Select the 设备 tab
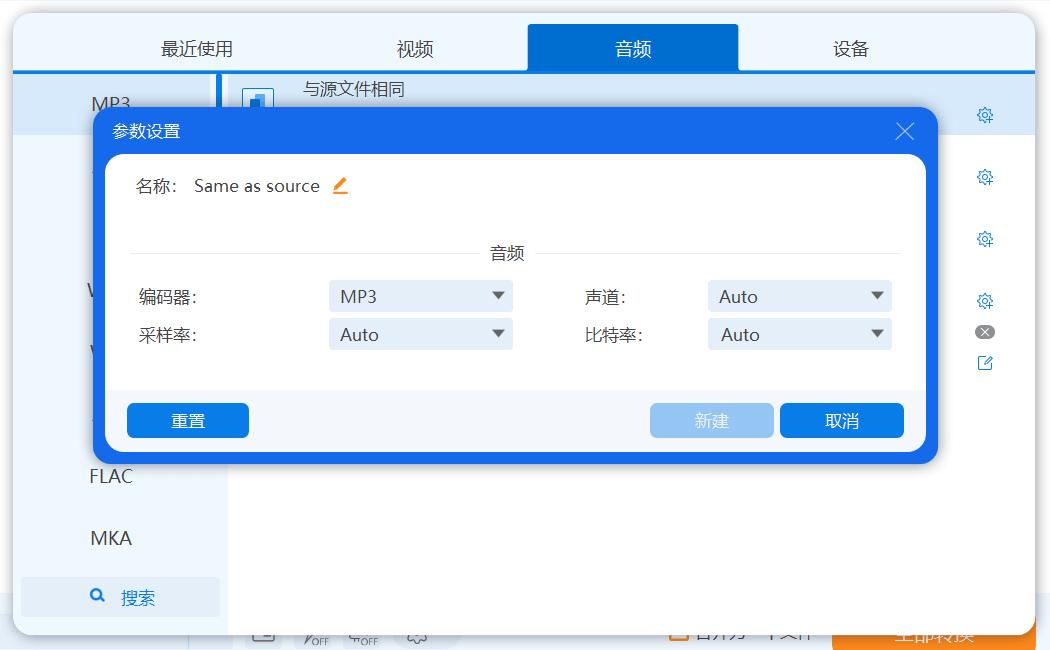 point(849,46)
